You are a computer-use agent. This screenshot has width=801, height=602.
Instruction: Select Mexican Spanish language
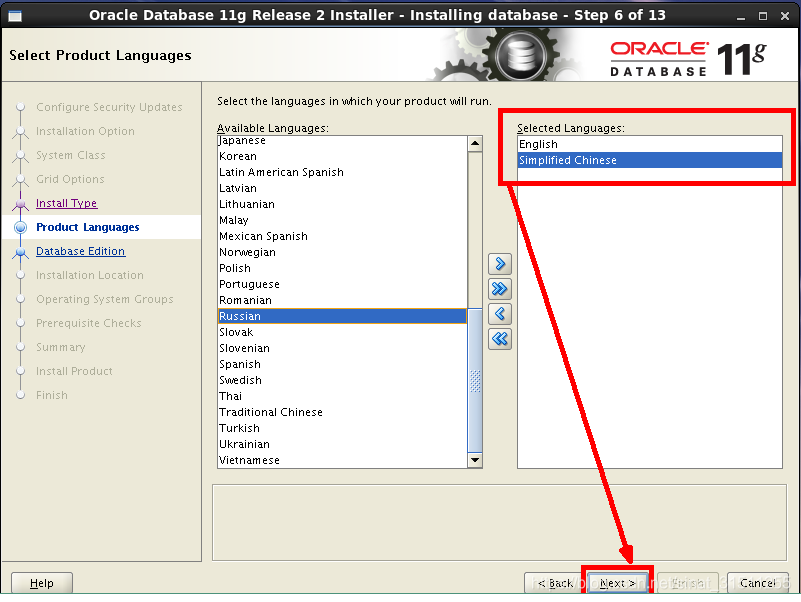342,236
